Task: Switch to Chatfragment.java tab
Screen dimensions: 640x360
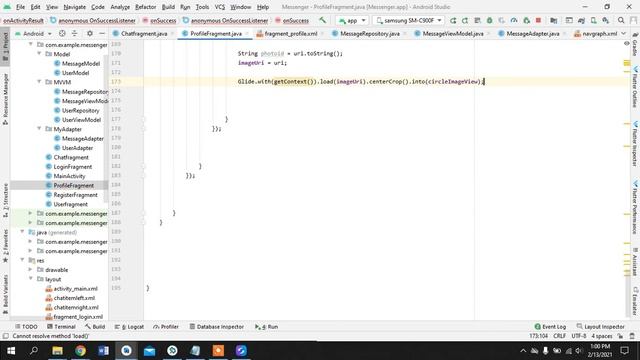Action: [x=144, y=33]
